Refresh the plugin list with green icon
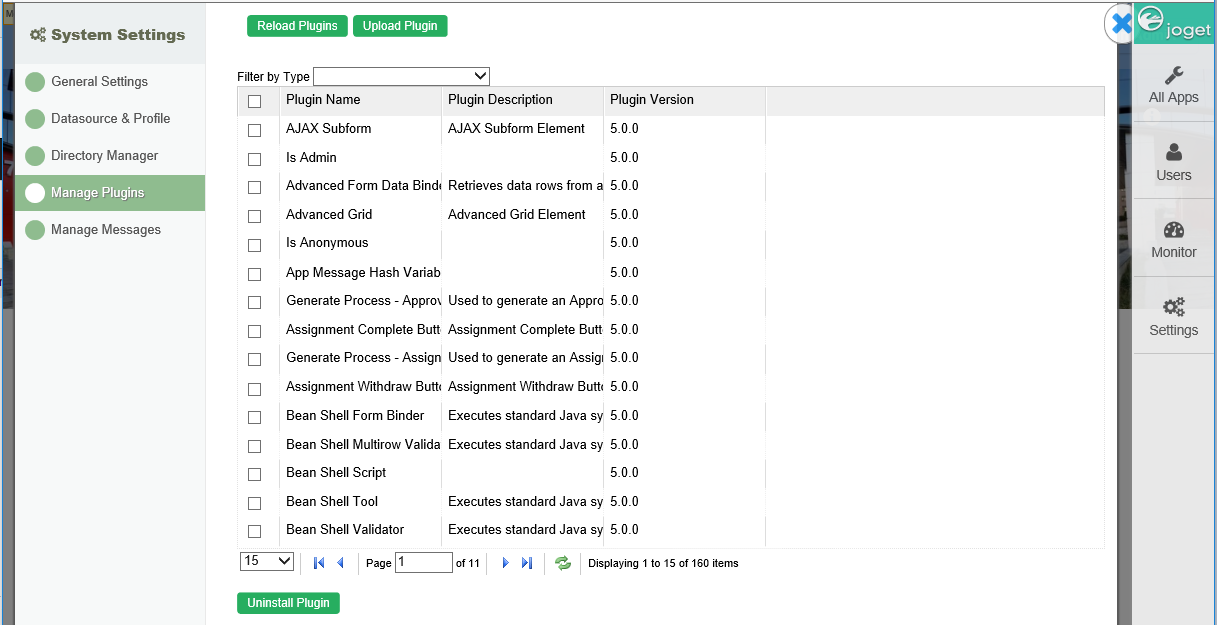This screenshot has height=625, width=1217. tap(563, 563)
